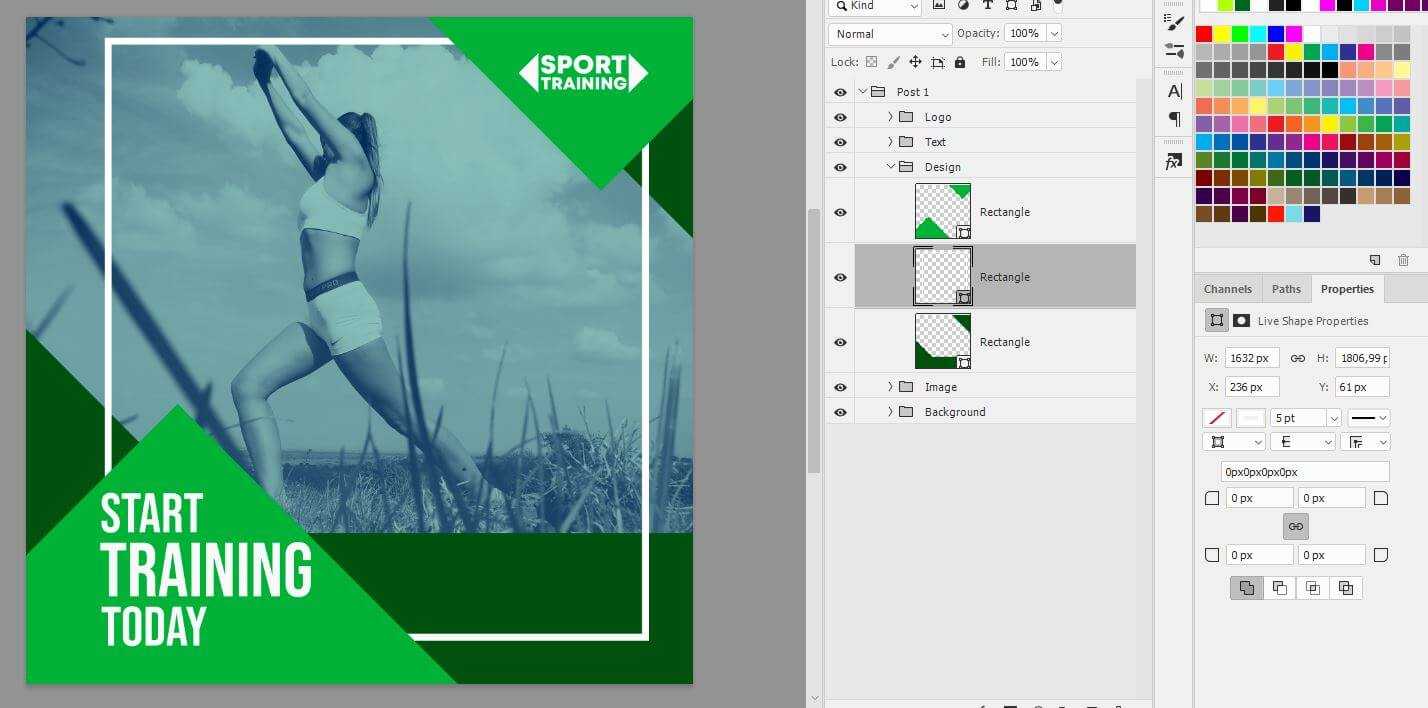
Task: Expand the Text layer group
Action: [x=890, y=142]
